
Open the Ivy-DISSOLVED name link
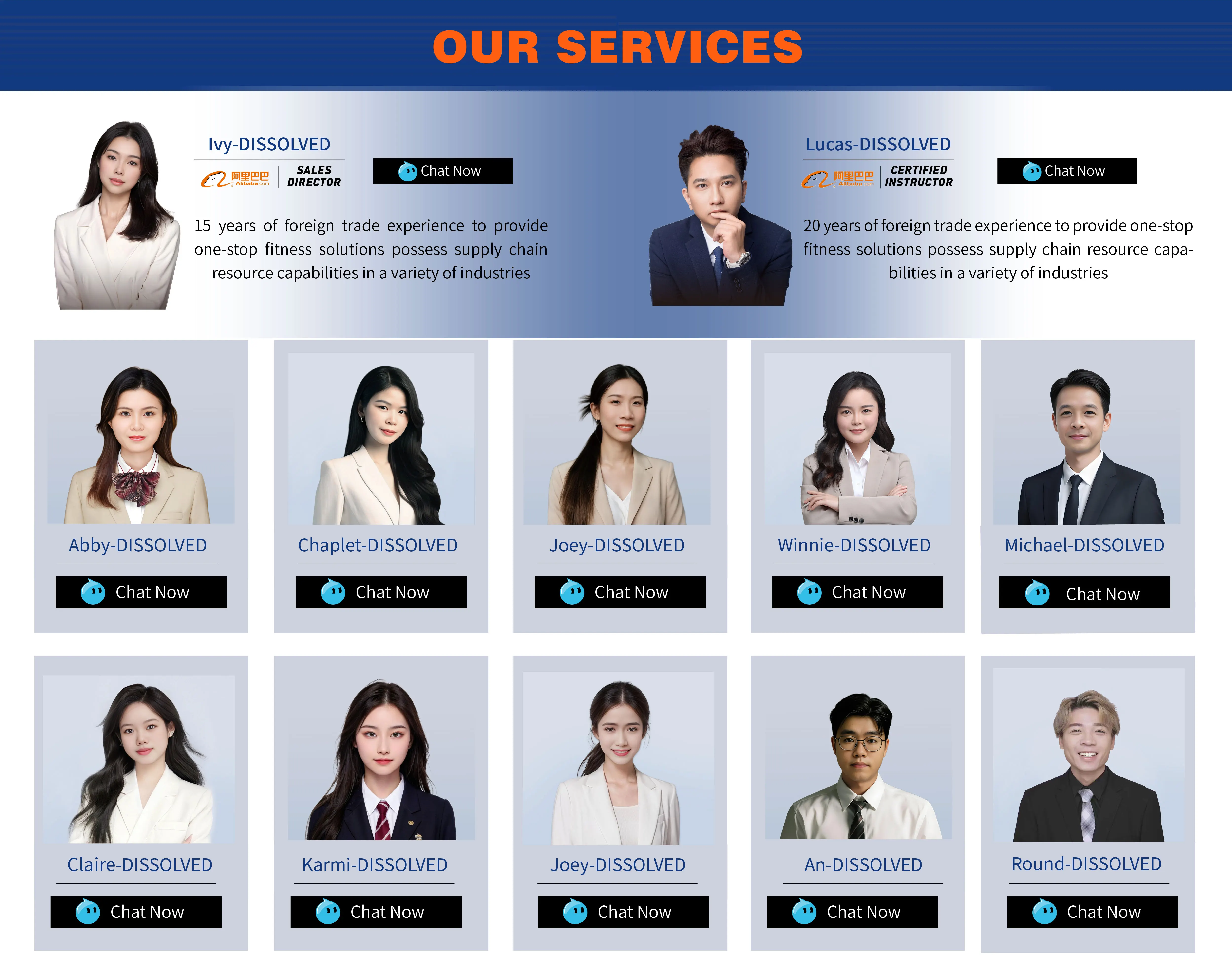[x=269, y=144]
